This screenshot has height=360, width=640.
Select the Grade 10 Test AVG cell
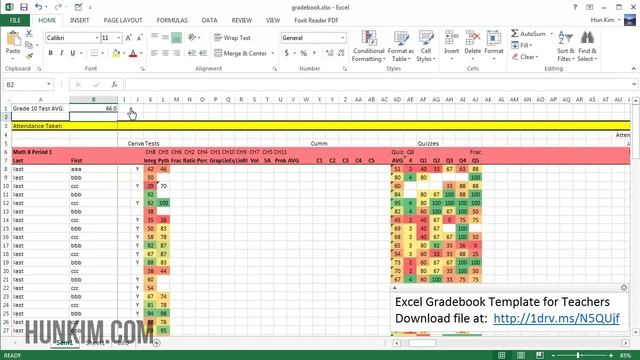coord(40,108)
